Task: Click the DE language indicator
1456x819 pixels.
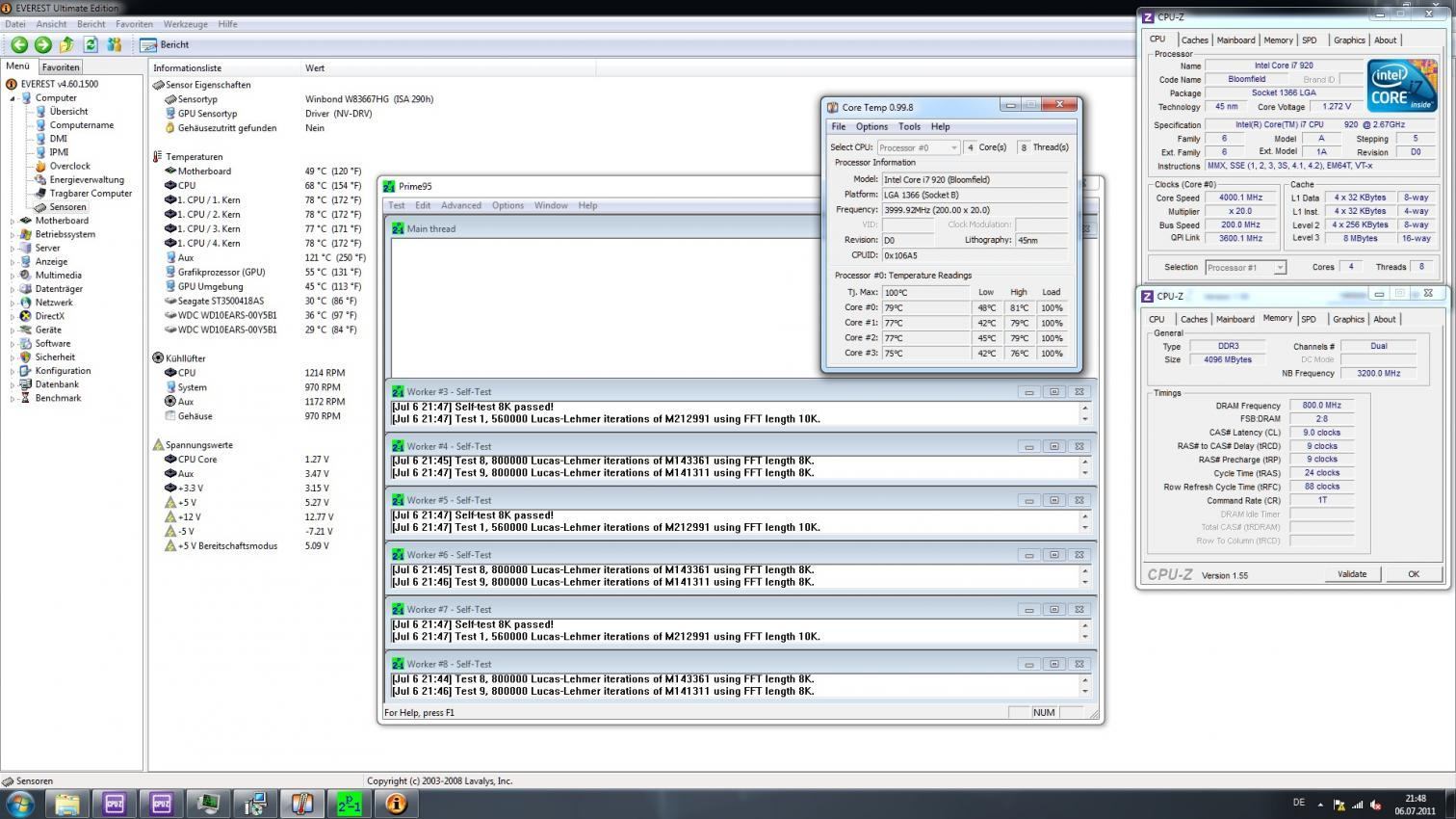Action: coord(1298,803)
